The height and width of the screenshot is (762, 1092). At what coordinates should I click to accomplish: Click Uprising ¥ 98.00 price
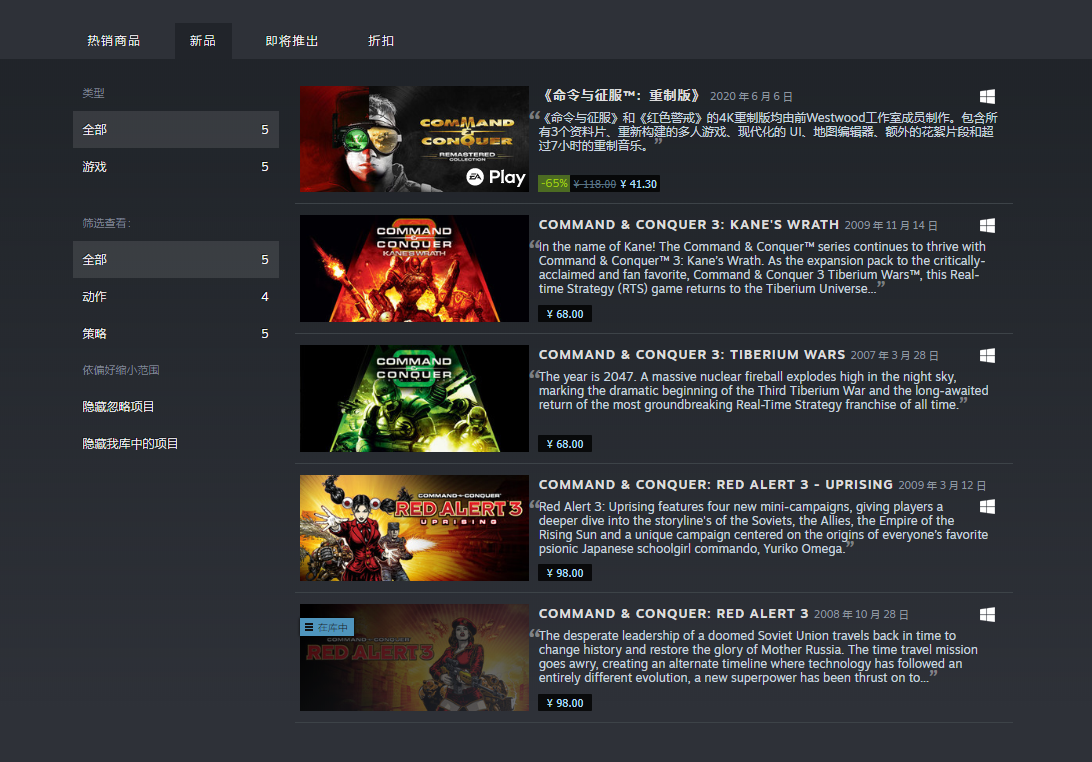pyautogui.click(x=565, y=573)
